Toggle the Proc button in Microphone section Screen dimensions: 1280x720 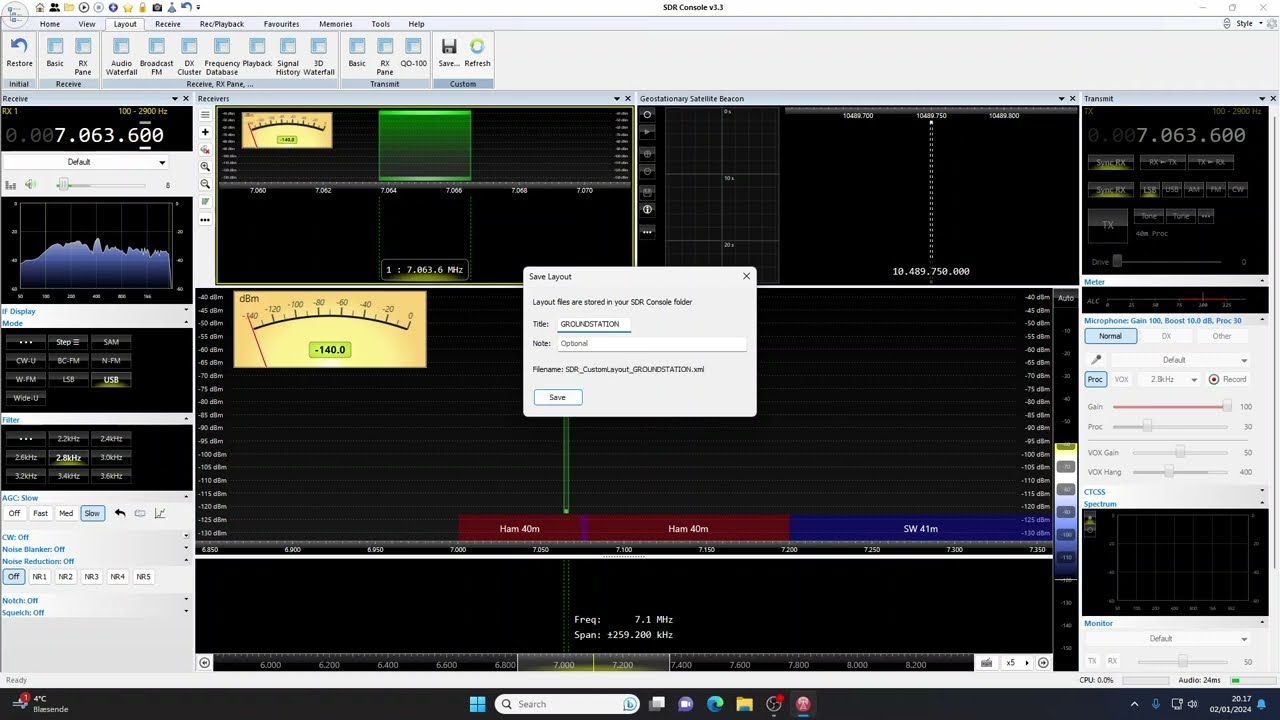coord(1095,379)
